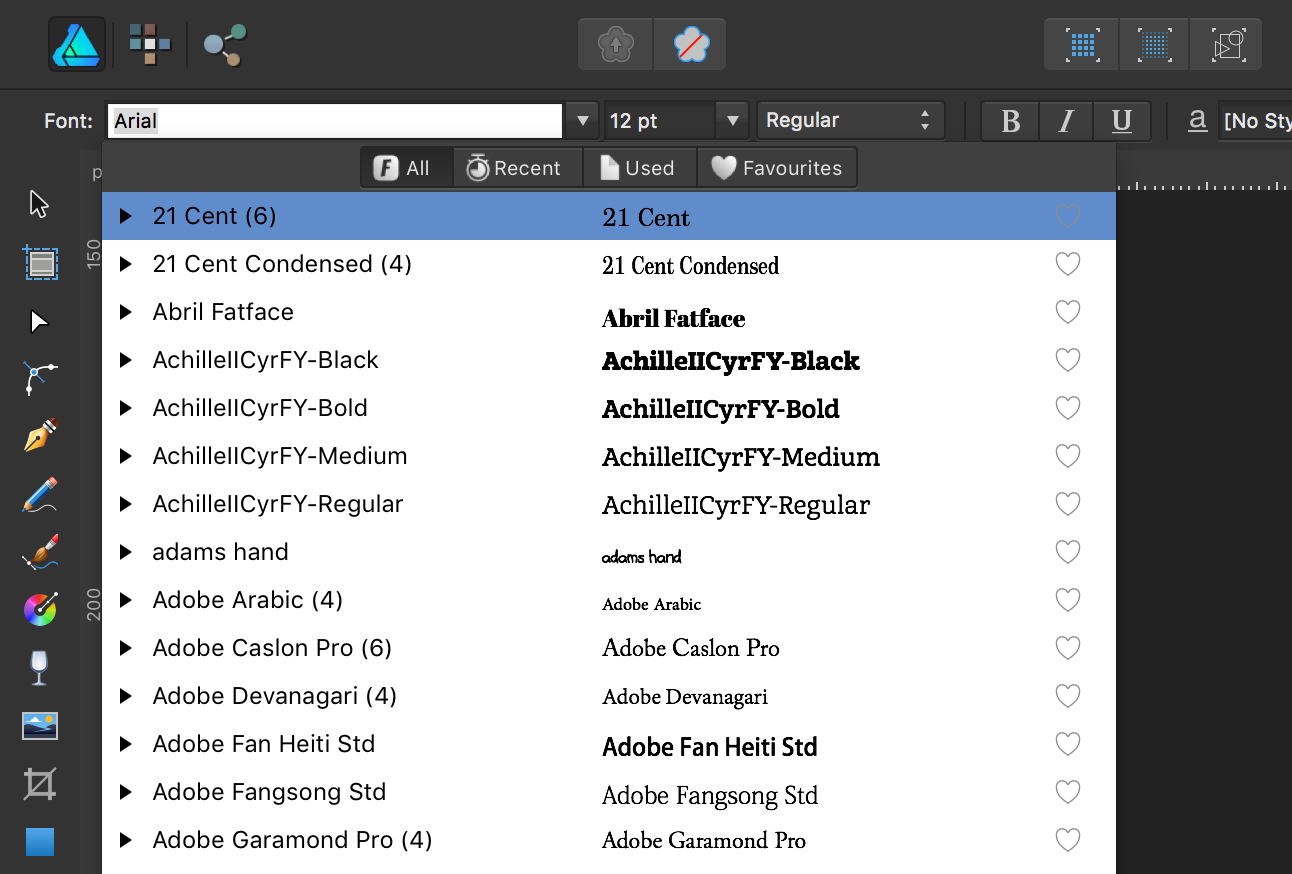Image resolution: width=1292 pixels, height=874 pixels.
Task: Click the Abril Fatface font preview sample
Action: [674, 319]
